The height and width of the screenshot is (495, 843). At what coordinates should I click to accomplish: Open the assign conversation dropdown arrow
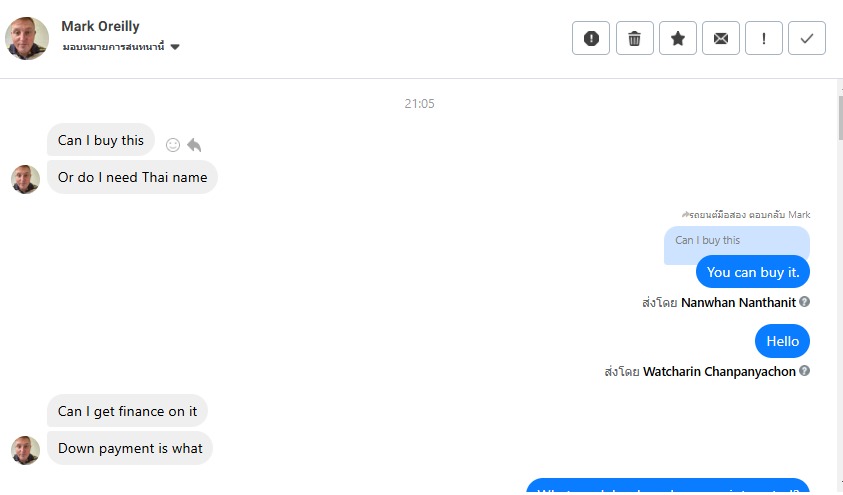[x=175, y=47]
